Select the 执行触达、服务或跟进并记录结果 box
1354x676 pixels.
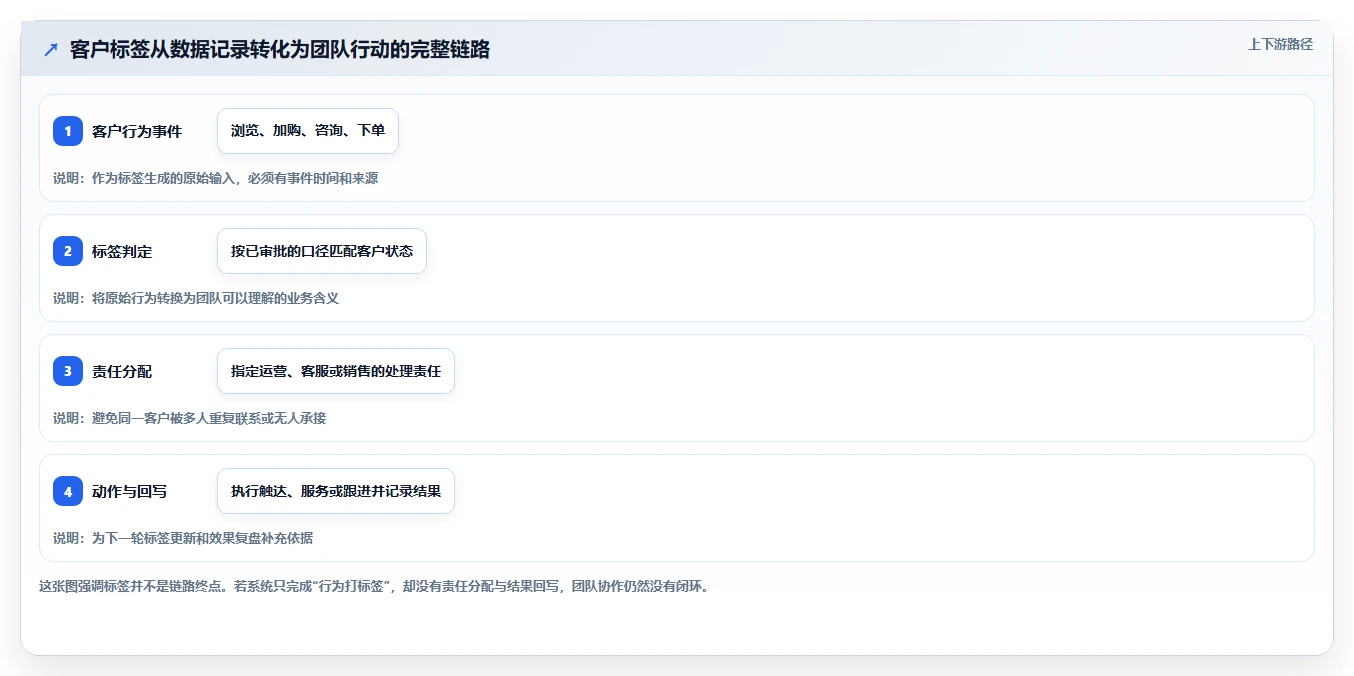336,491
